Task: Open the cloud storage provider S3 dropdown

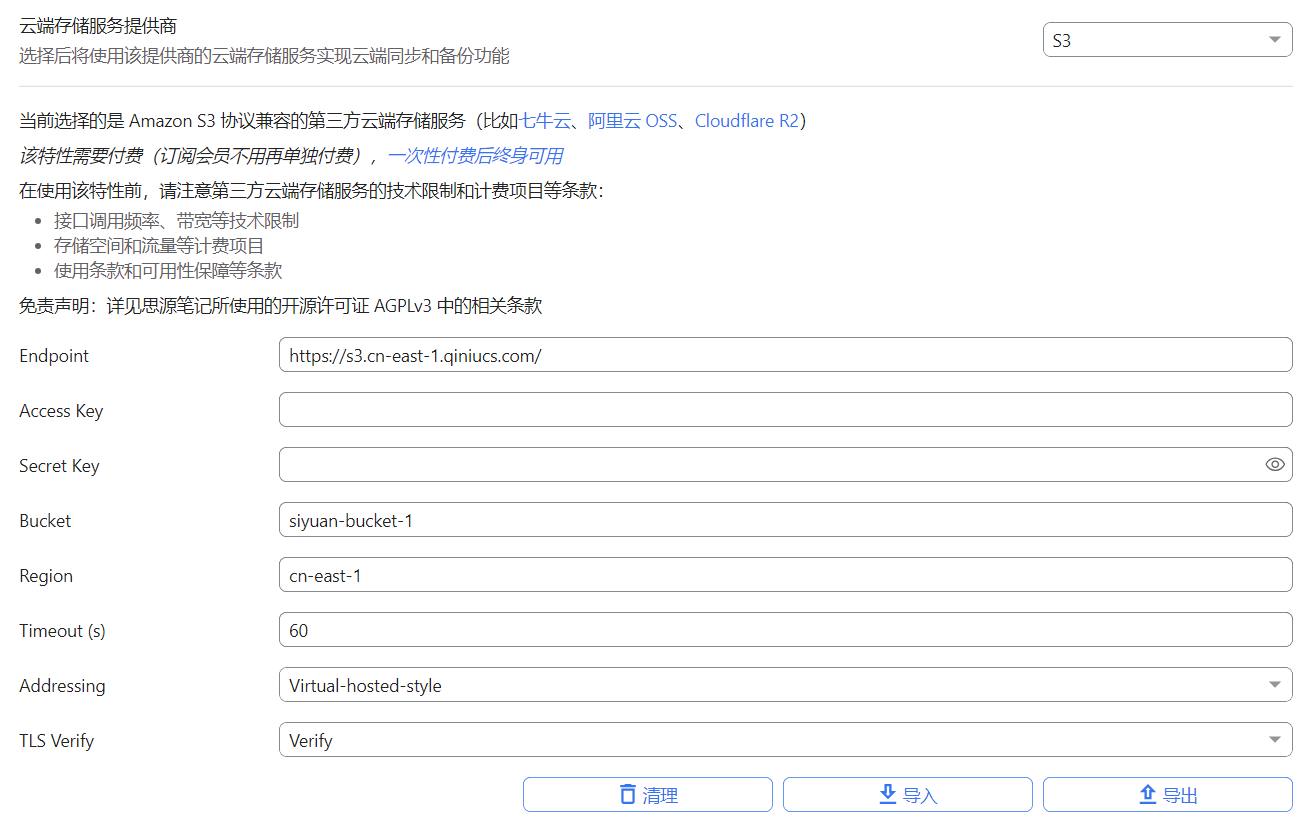Action: (1167, 40)
